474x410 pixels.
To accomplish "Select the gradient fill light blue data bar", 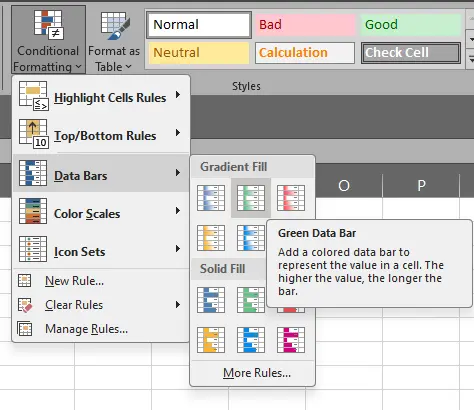I will (251, 238).
